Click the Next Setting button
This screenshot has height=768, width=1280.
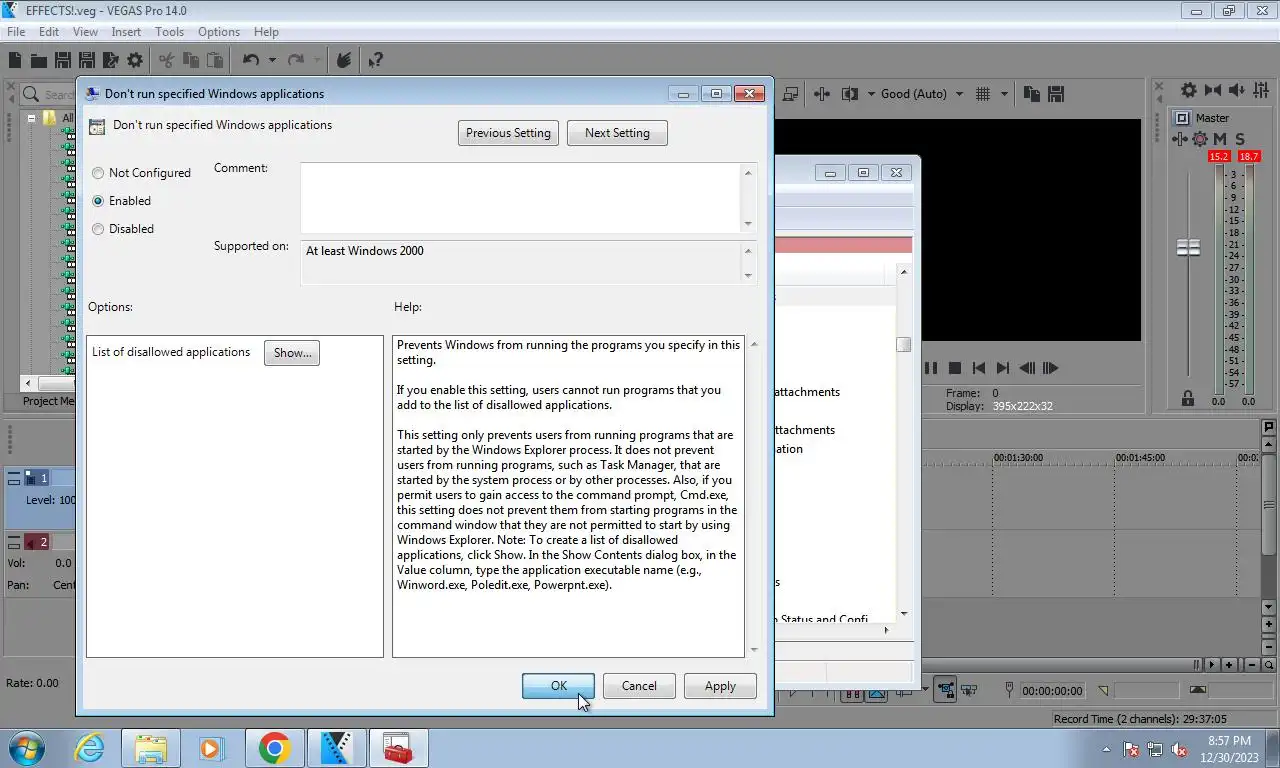click(x=617, y=133)
